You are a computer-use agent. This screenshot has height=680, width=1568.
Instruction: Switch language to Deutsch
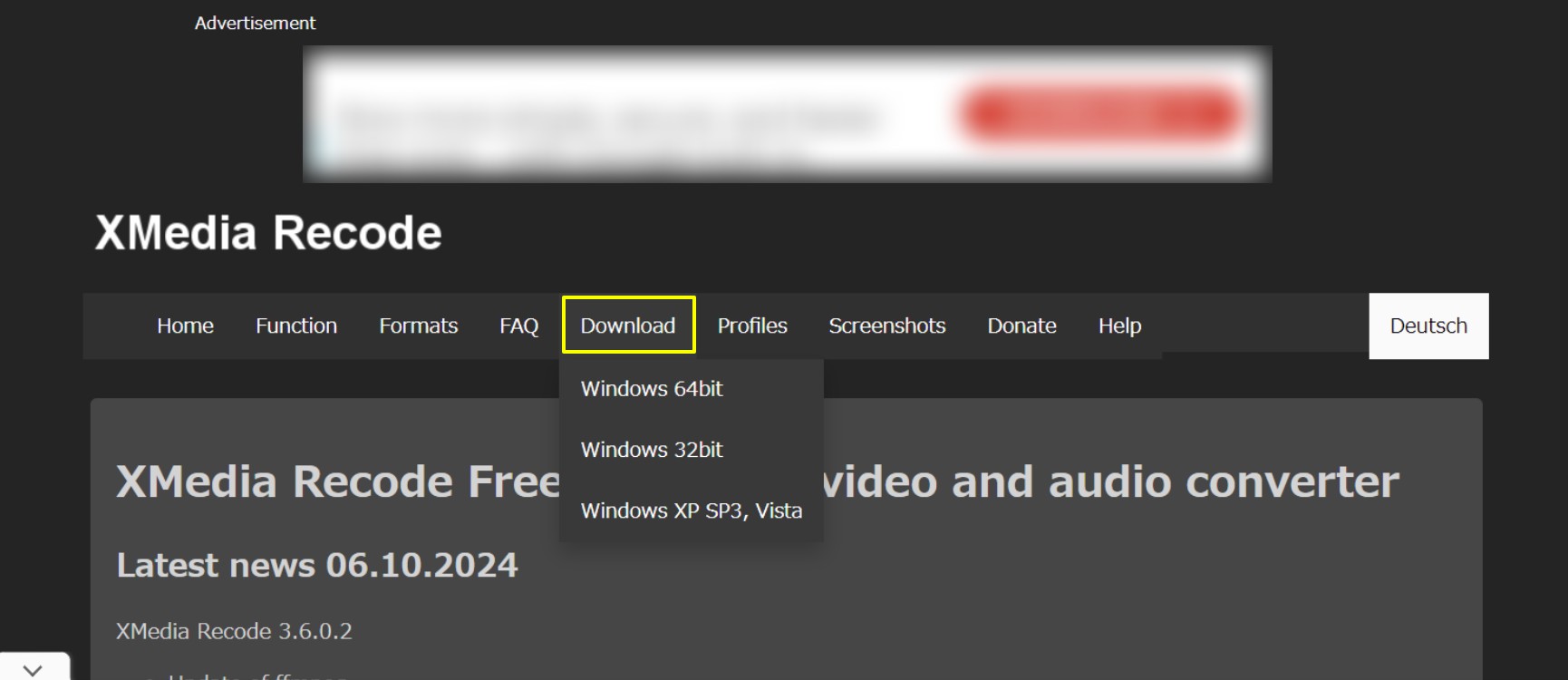1428,325
